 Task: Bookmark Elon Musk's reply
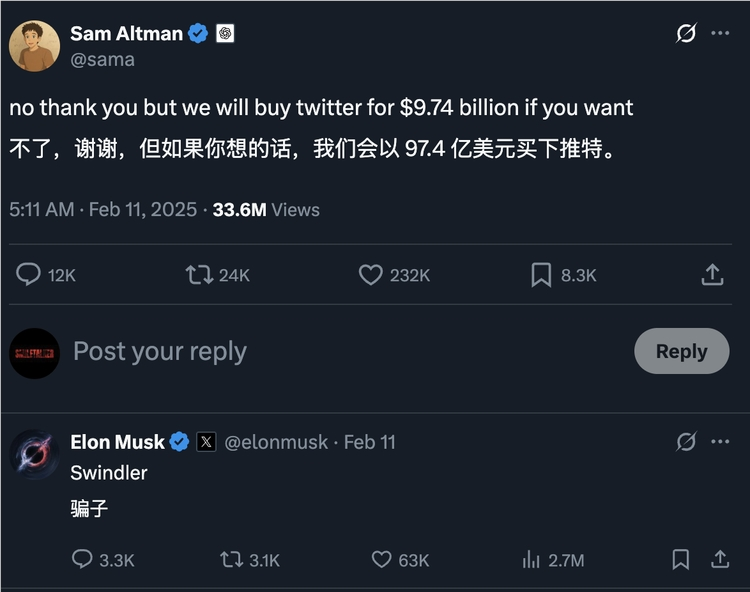[x=681, y=560]
